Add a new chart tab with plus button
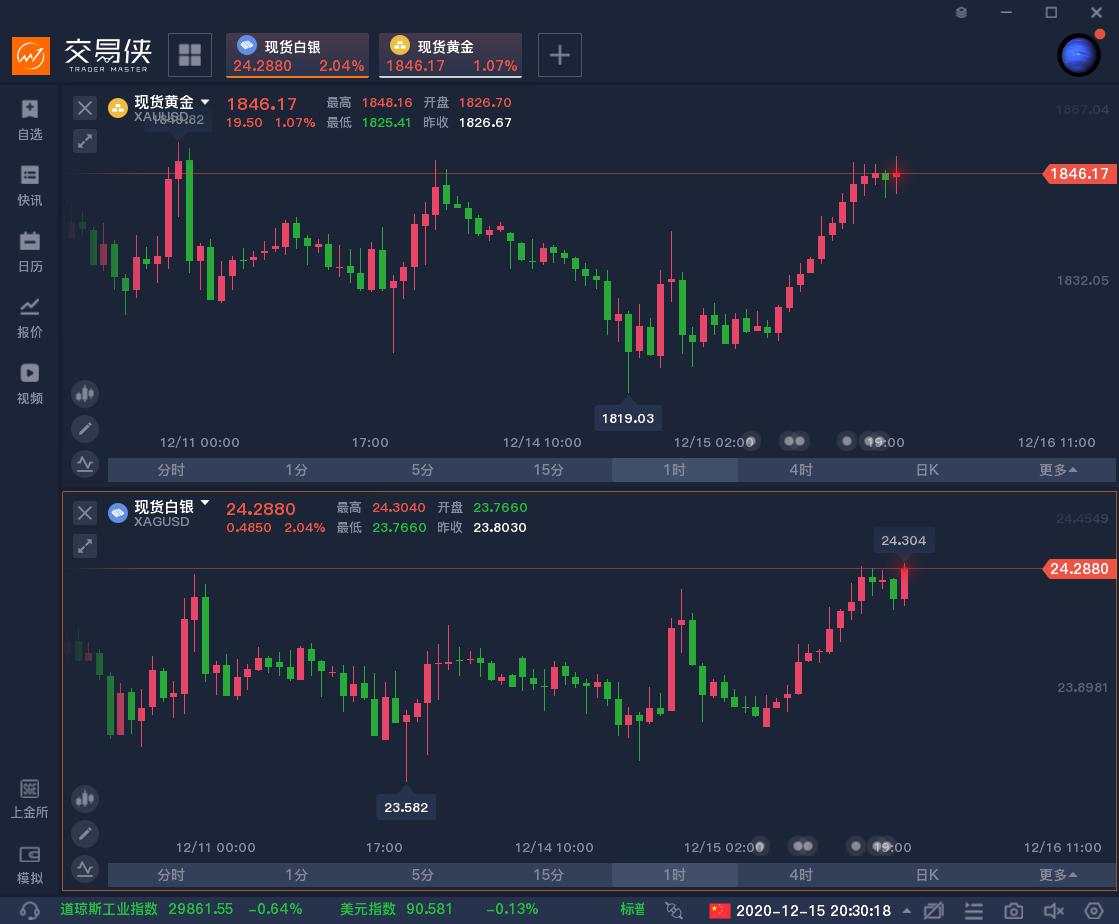 [x=560, y=55]
